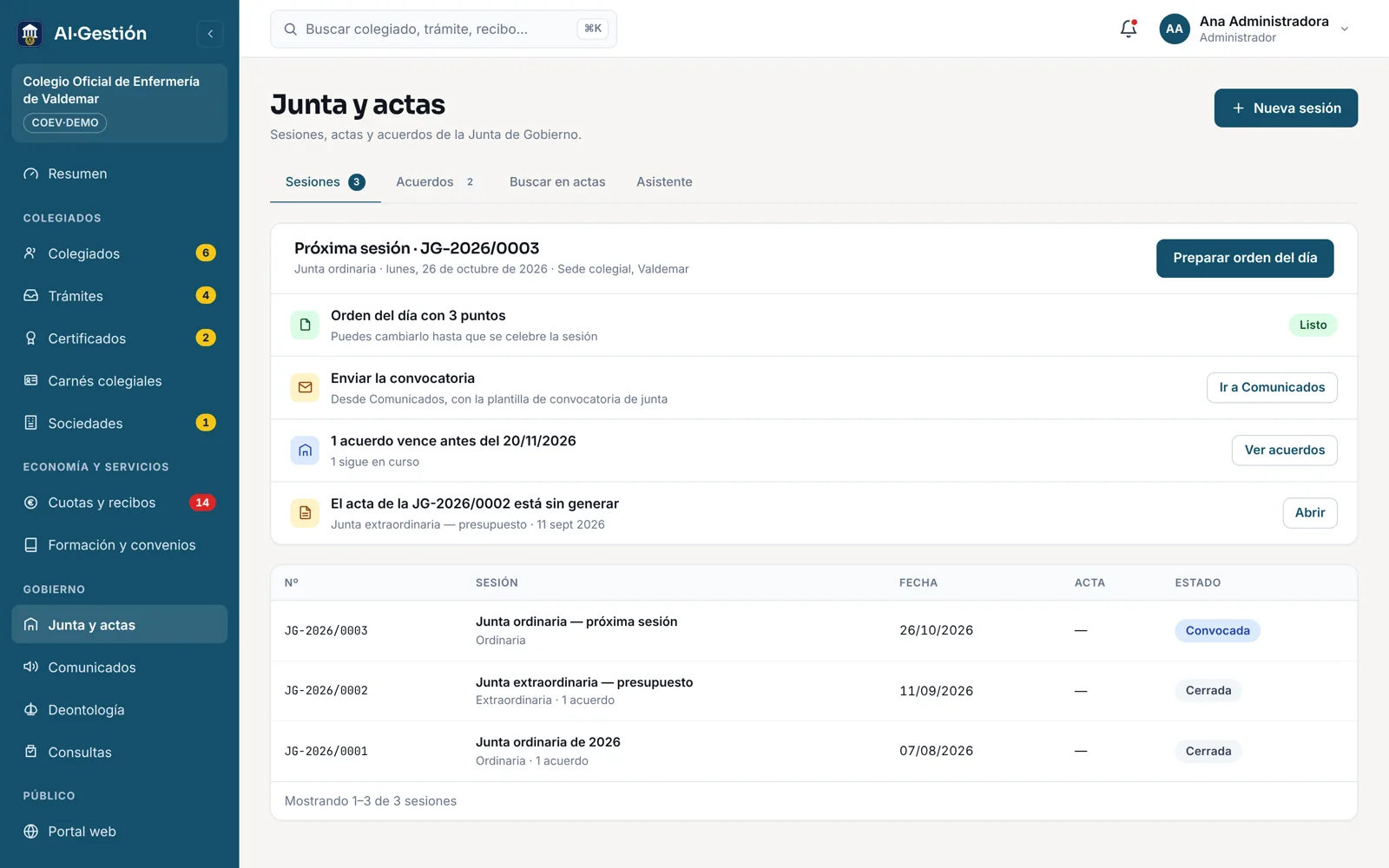Click the Consultas icon in sidebar
Viewport: 1389px width, 868px height.
coord(31,753)
